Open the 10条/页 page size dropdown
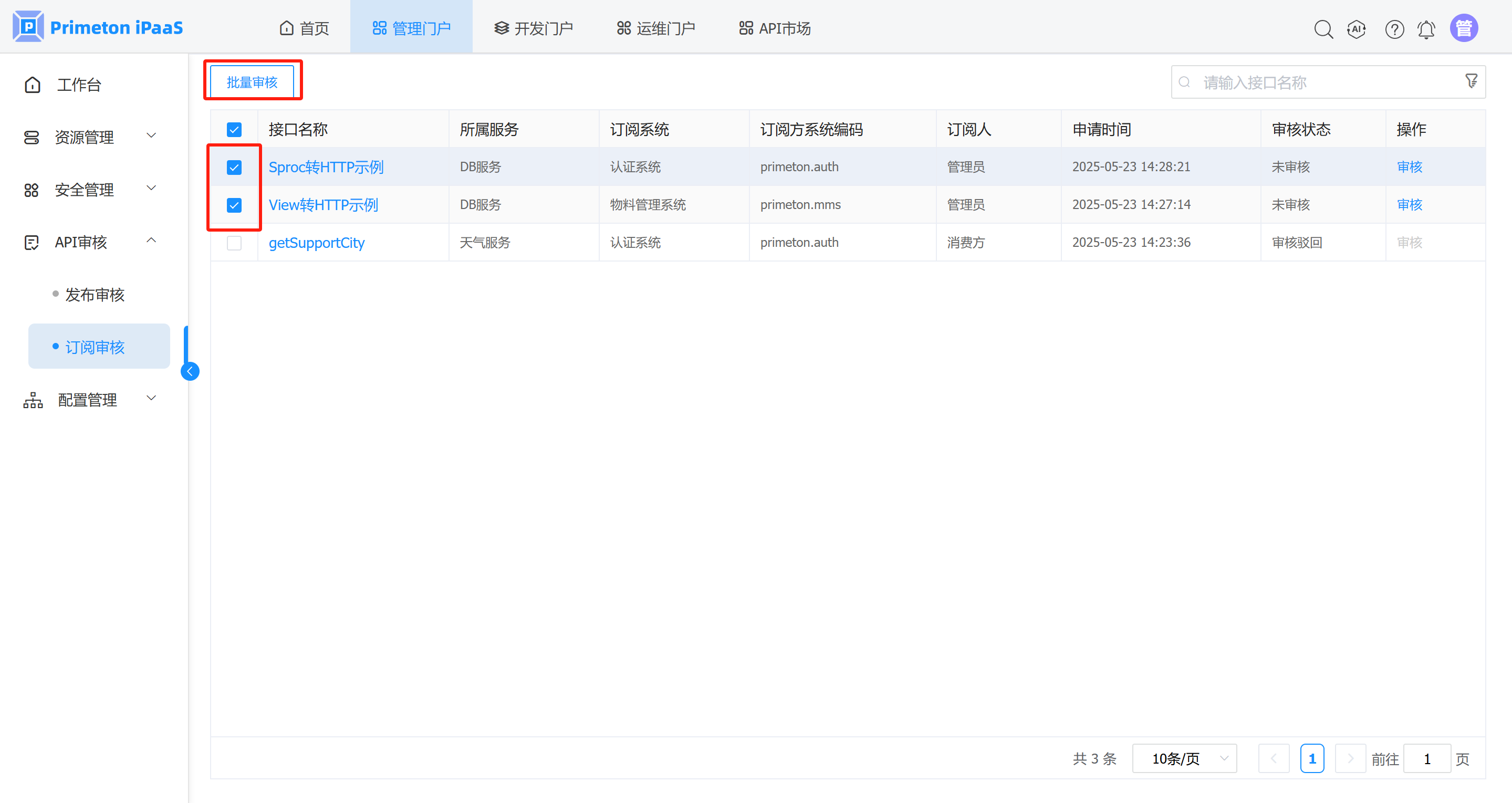Image resolution: width=1512 pixels, height=803 pixels. [1184, 758]
